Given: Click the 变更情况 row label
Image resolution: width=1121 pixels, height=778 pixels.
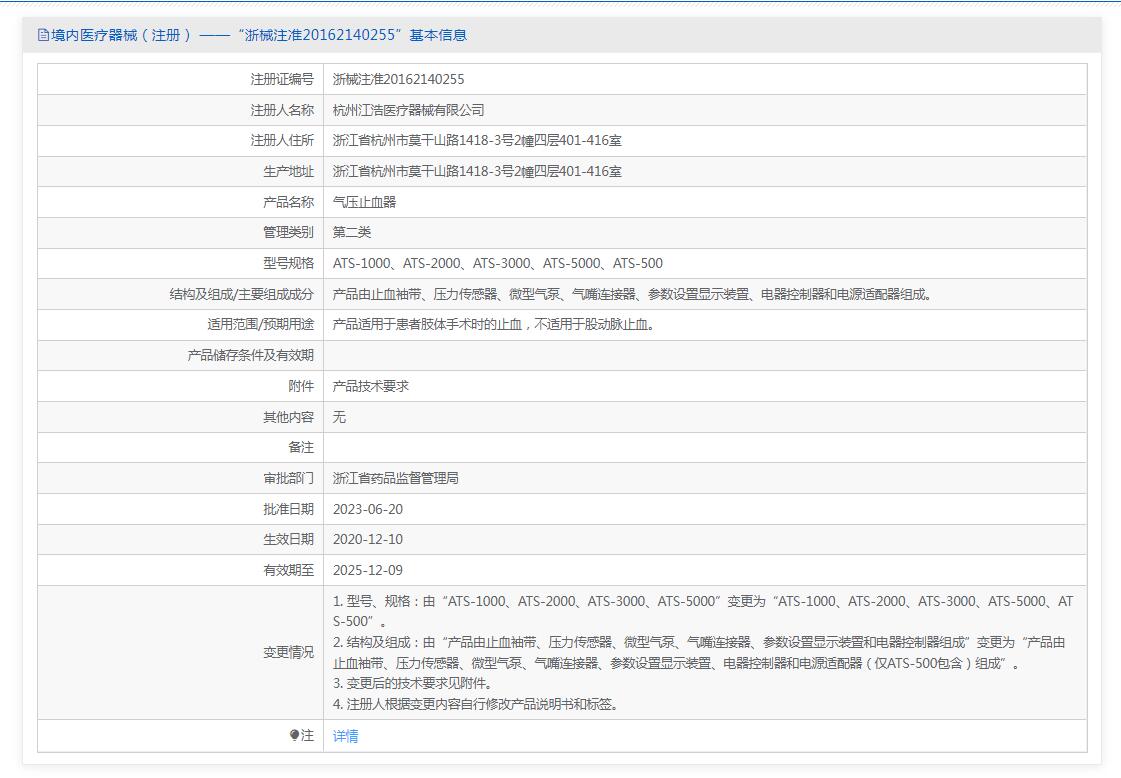Looking at the screenshot, I should (288, 652).
